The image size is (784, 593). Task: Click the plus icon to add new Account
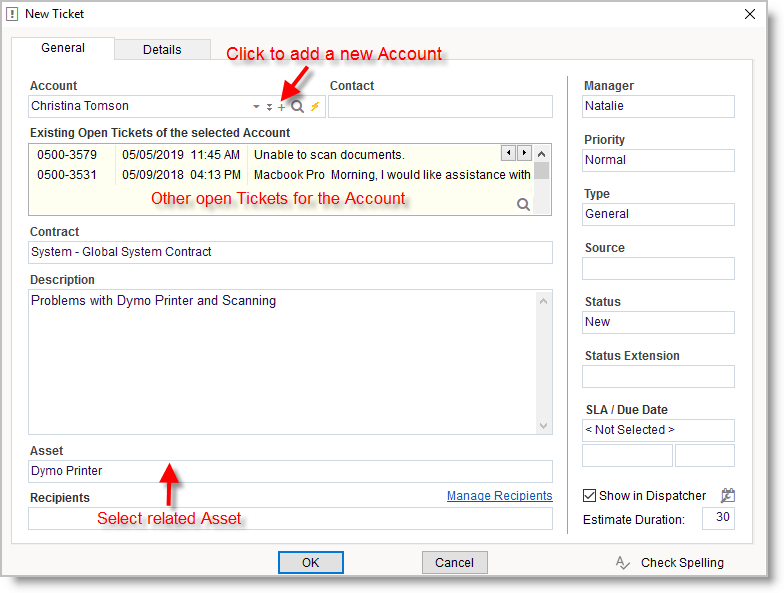coord(282,107)
